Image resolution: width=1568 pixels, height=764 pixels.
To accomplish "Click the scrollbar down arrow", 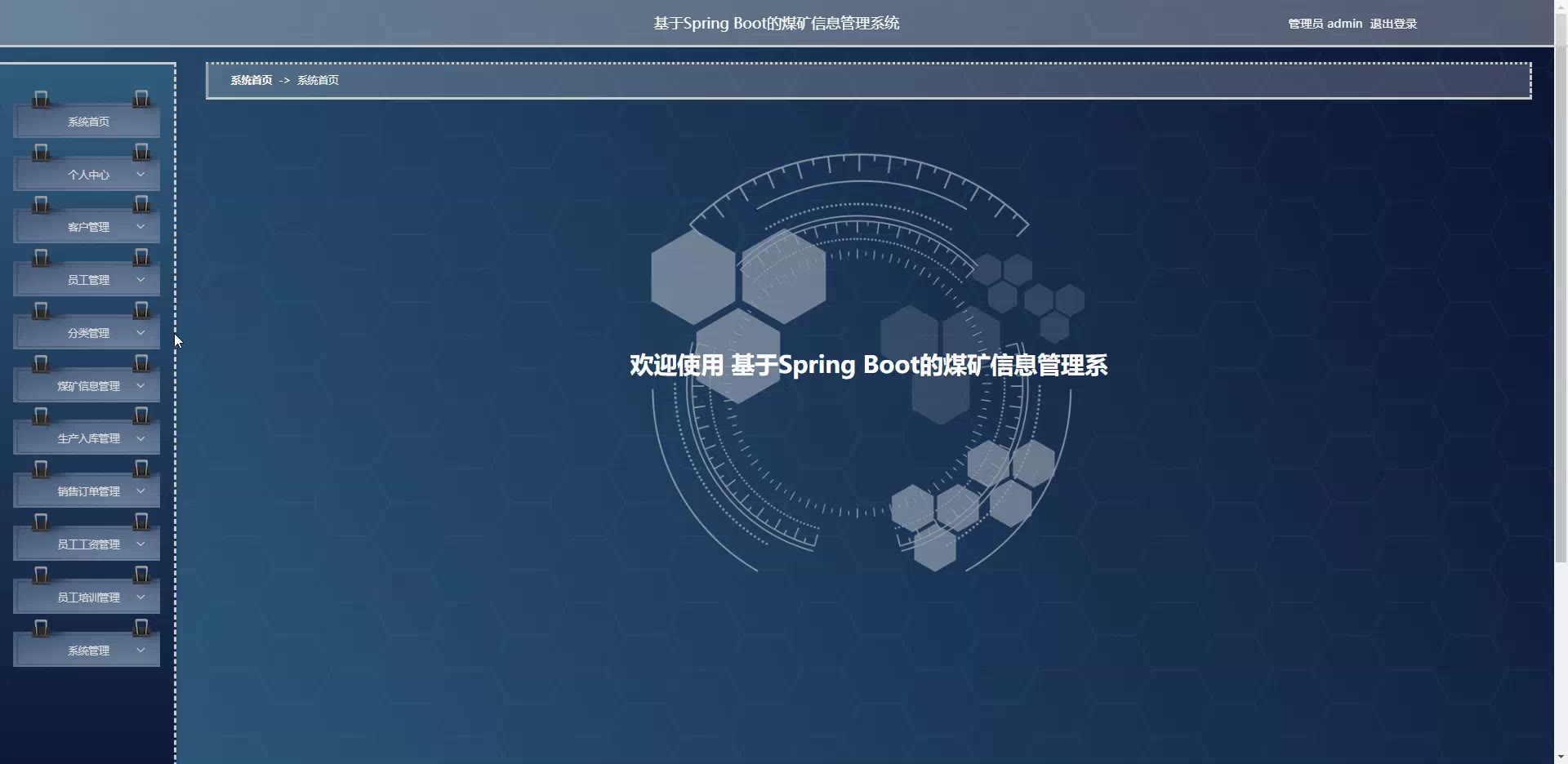I will click(1561, 757).
